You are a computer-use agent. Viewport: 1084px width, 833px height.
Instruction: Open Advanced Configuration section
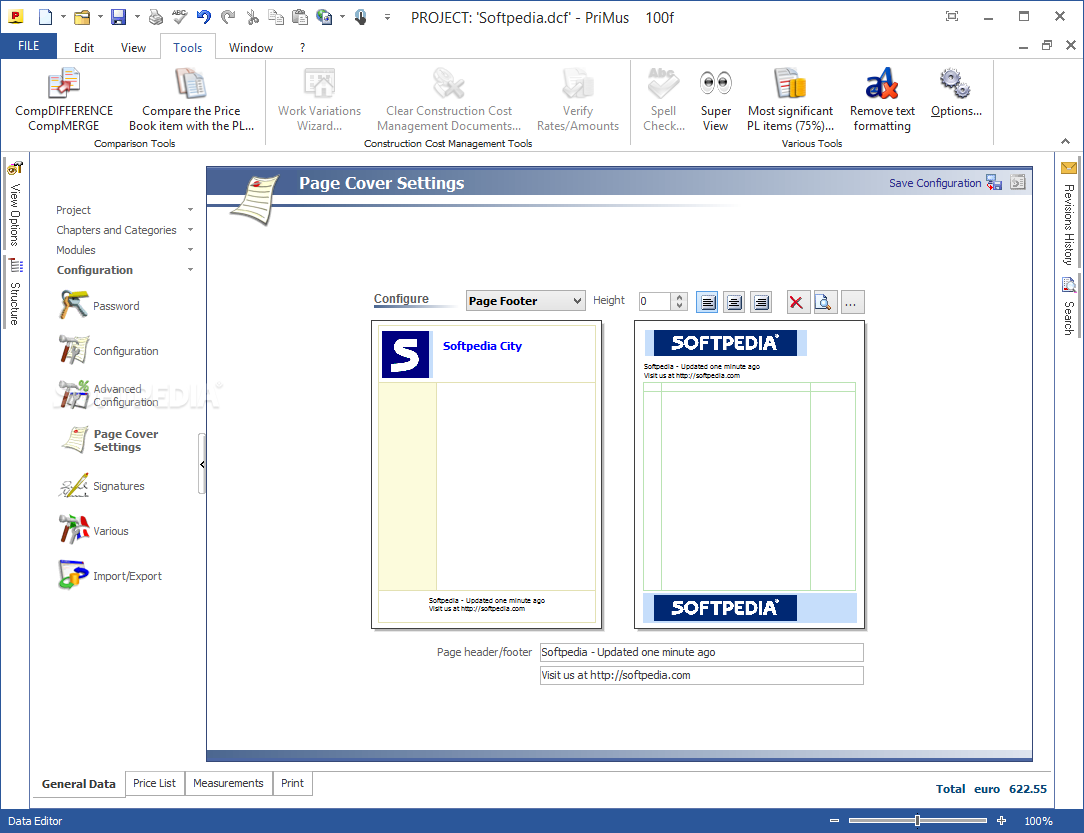[x=109, y=395]
